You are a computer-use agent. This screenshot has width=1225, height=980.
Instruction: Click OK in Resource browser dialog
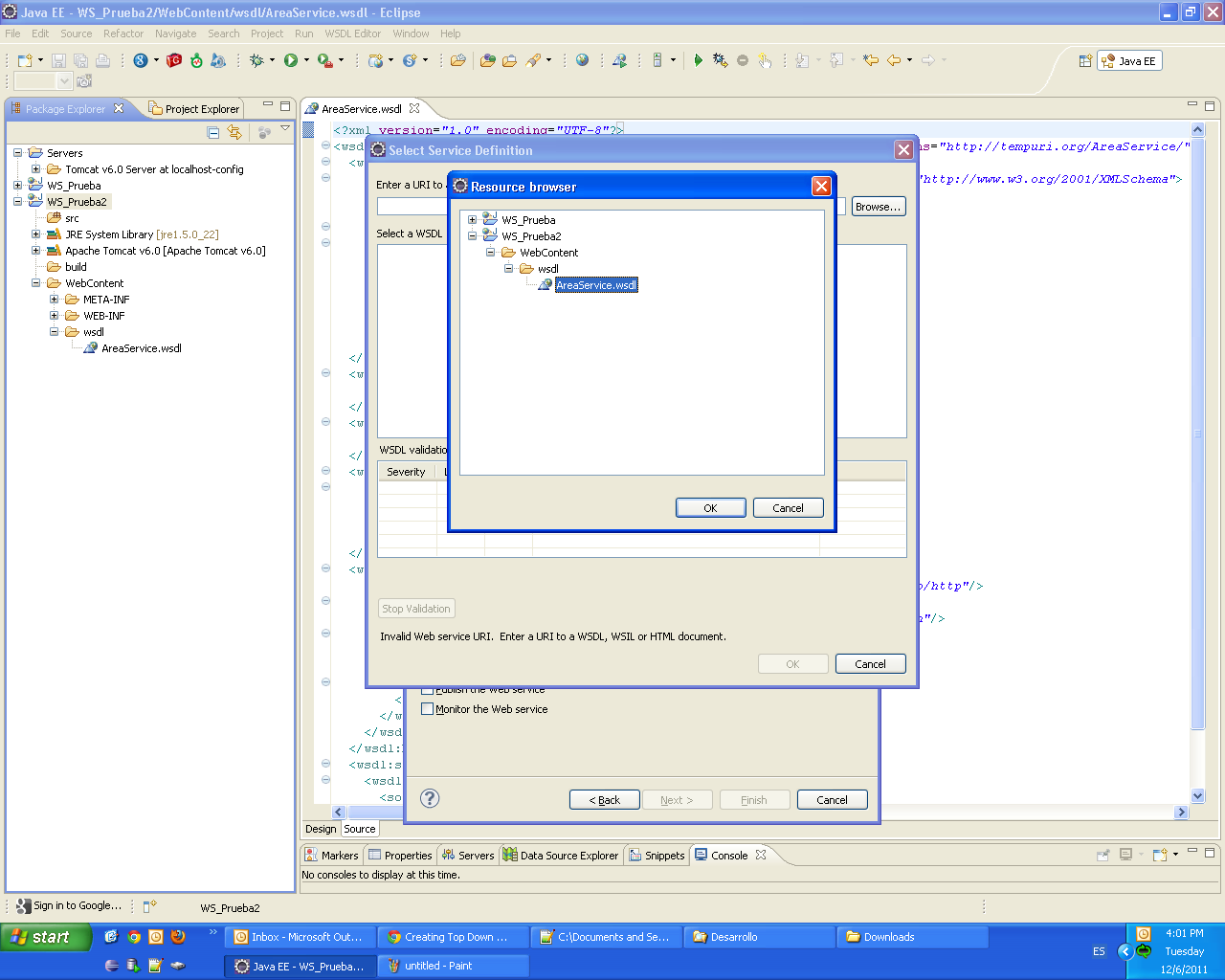(710, 508)
